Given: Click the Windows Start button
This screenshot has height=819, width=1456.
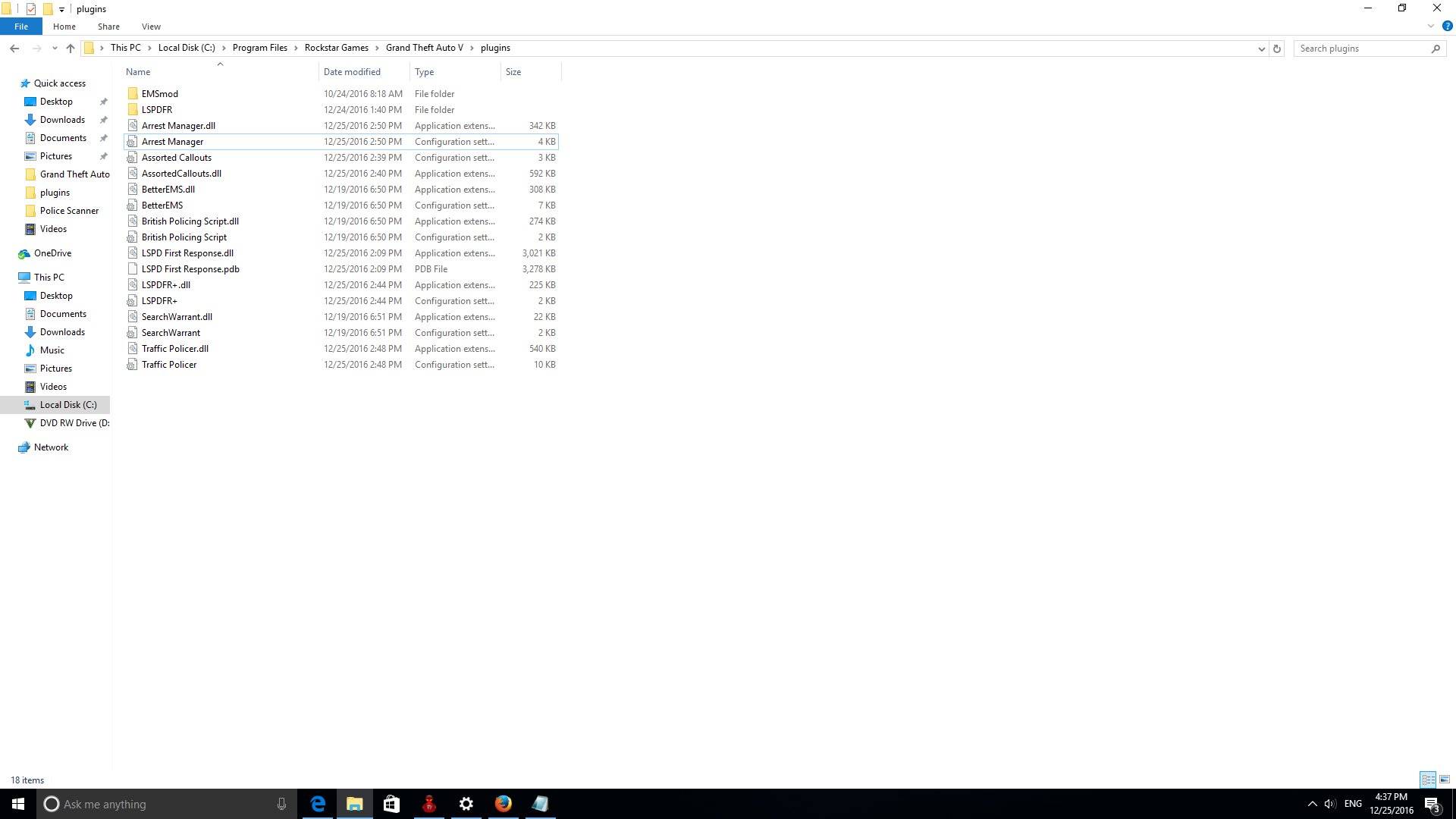Looking at the screenshot, I should click(18, 804).
